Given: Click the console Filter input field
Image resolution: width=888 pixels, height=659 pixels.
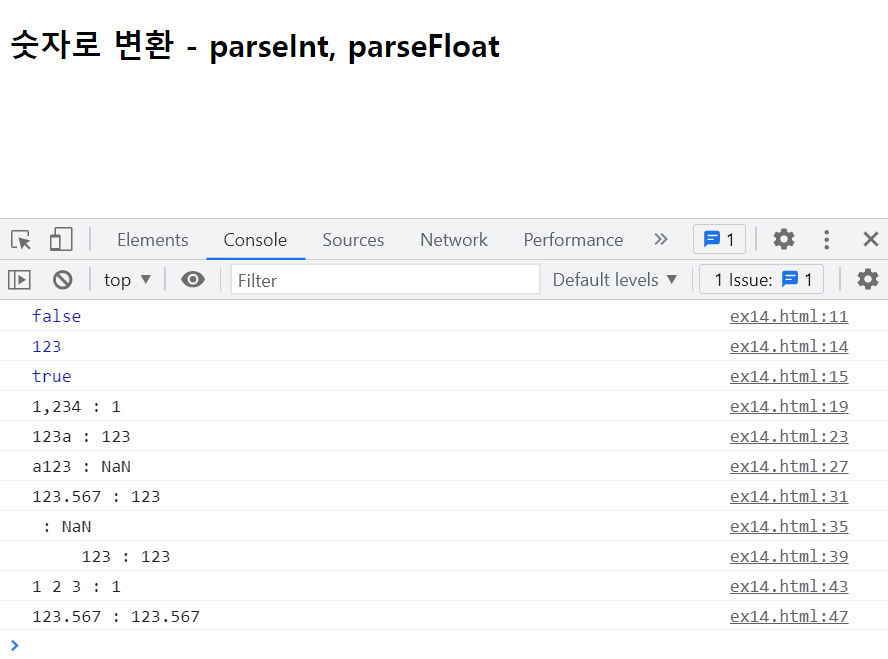Looking at the screenshot, I should [x=385, y=280].
